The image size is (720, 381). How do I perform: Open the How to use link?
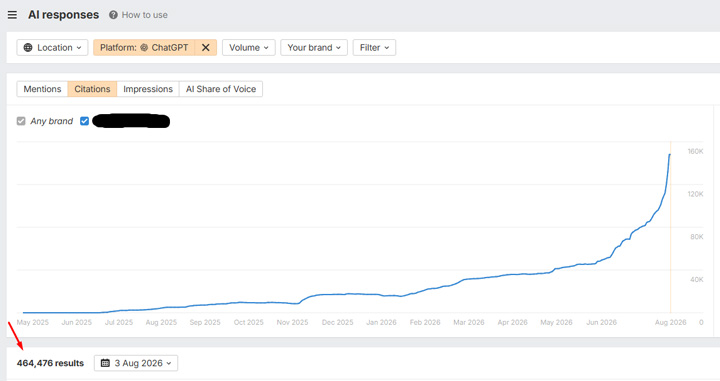point(144,15)
